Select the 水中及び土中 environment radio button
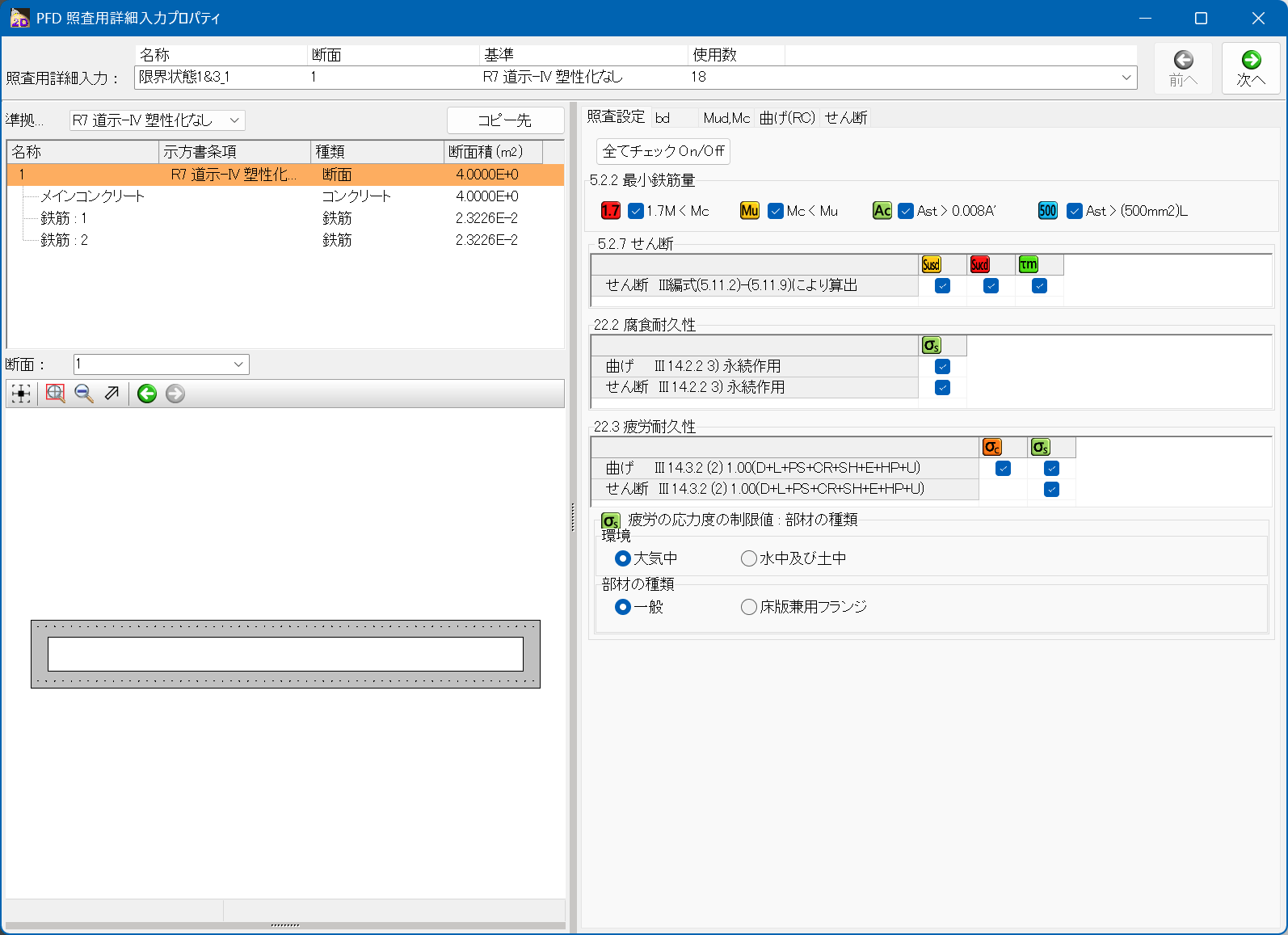The height and width of the screenshot is (935, 1288). coord(749,558)
